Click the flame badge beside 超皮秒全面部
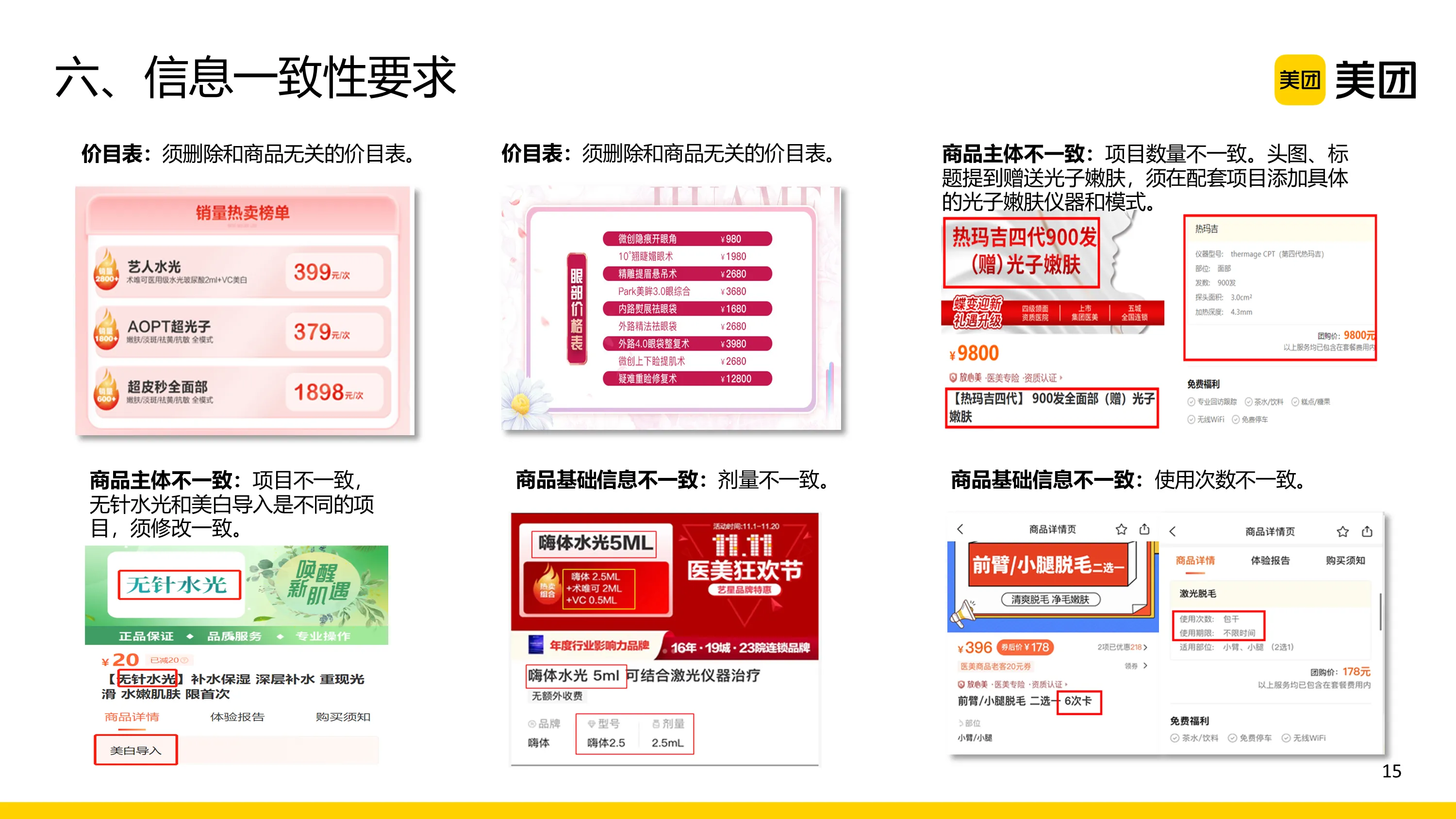The width and height of the screenshot is (1456, 819). pyautogui.click(x=106, y=389)
